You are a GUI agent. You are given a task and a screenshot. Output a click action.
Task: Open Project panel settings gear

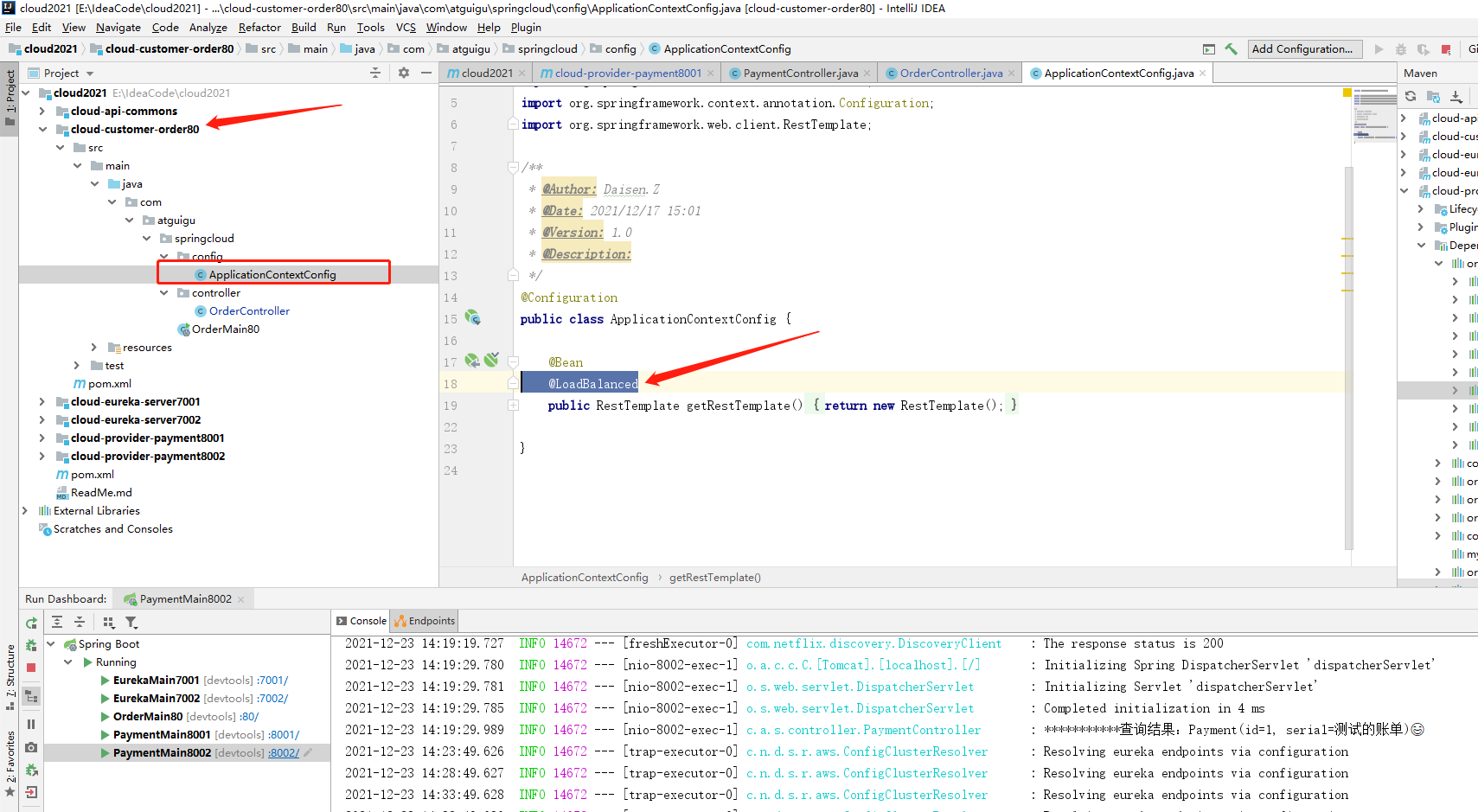click(x=404, y=74)
